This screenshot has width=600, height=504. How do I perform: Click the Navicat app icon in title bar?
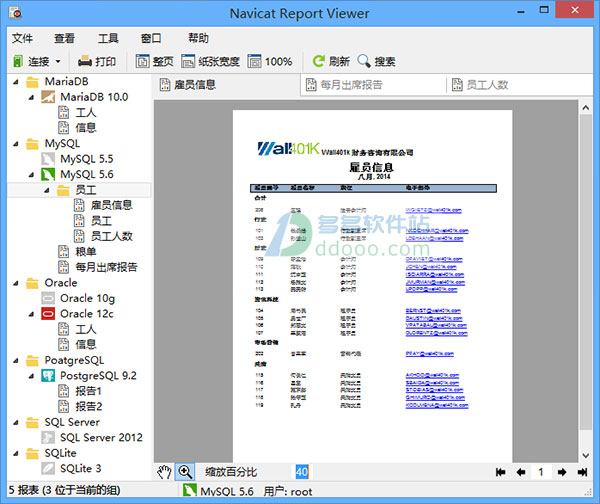coord(16,13)
